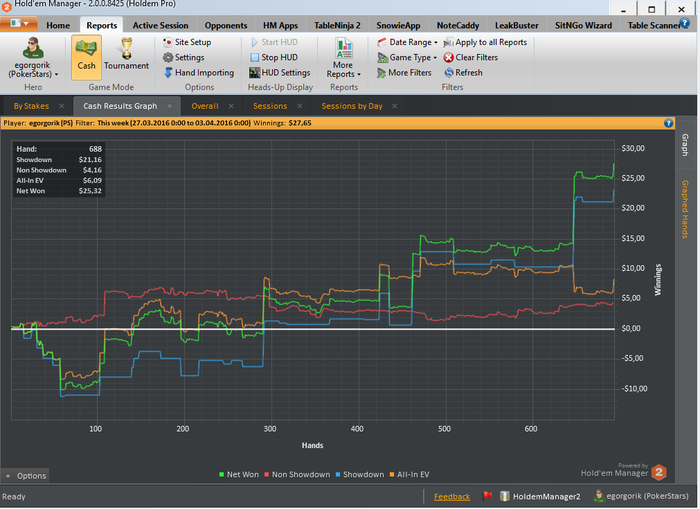Screen dimensions: 700x509
Task: Close the Sessions by Day tab
Action: click(395, 106)
